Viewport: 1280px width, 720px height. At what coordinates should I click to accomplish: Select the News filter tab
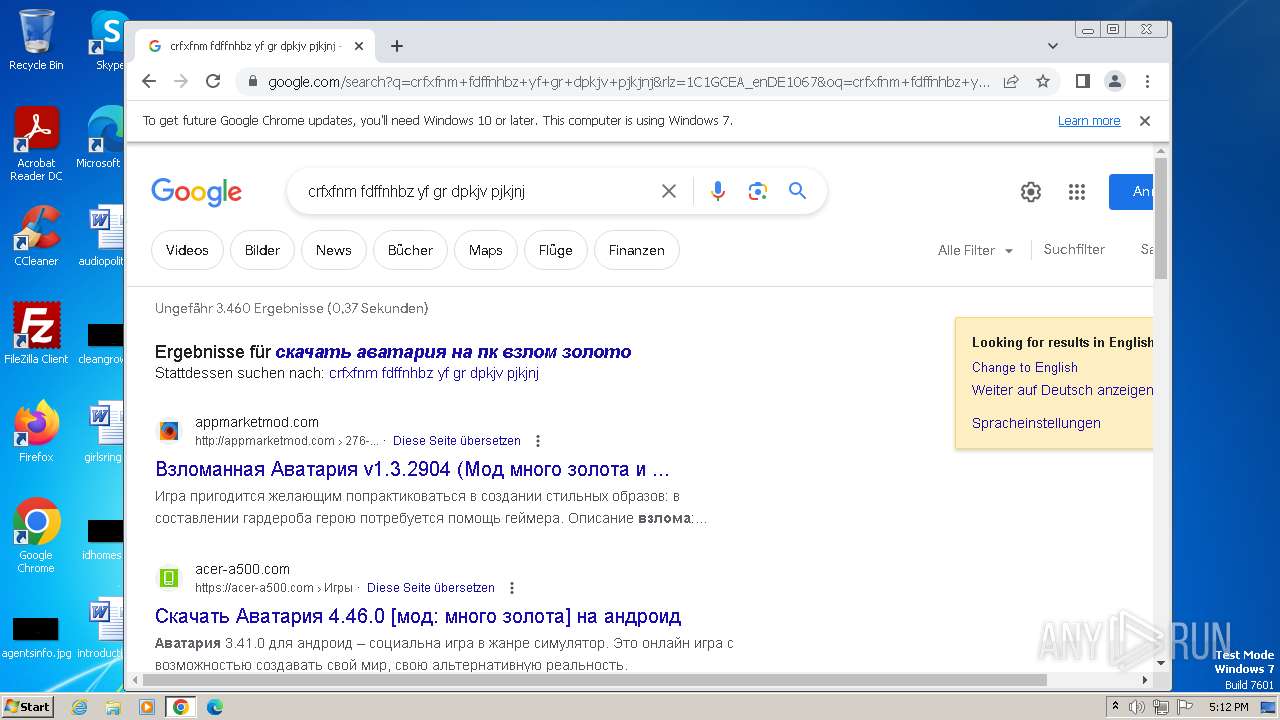[334, 250]
